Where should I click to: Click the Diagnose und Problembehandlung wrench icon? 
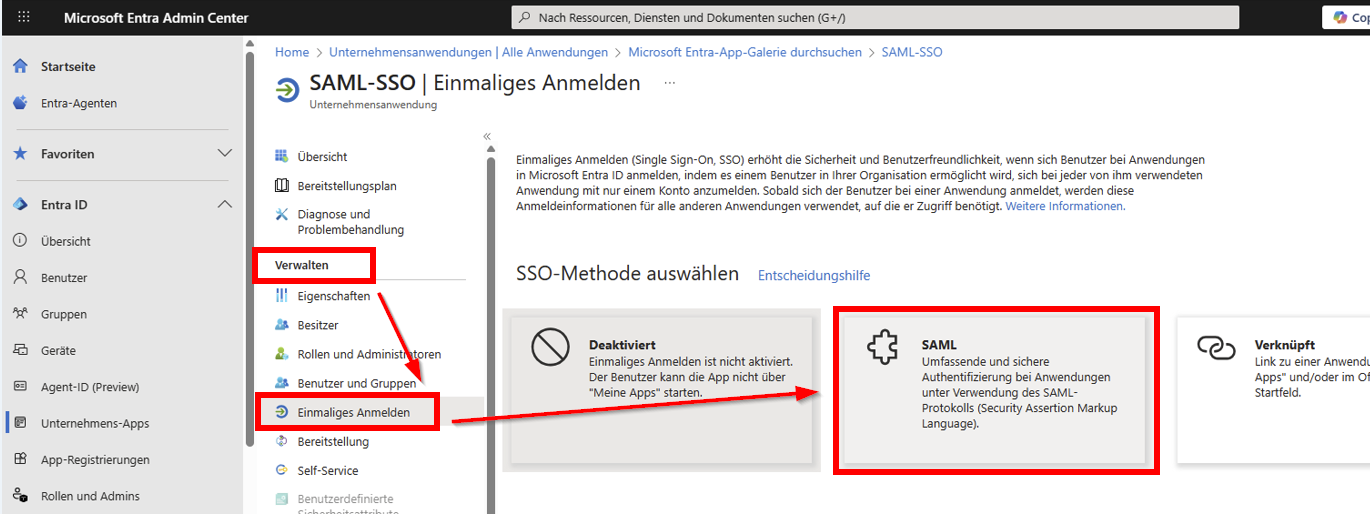281,214
